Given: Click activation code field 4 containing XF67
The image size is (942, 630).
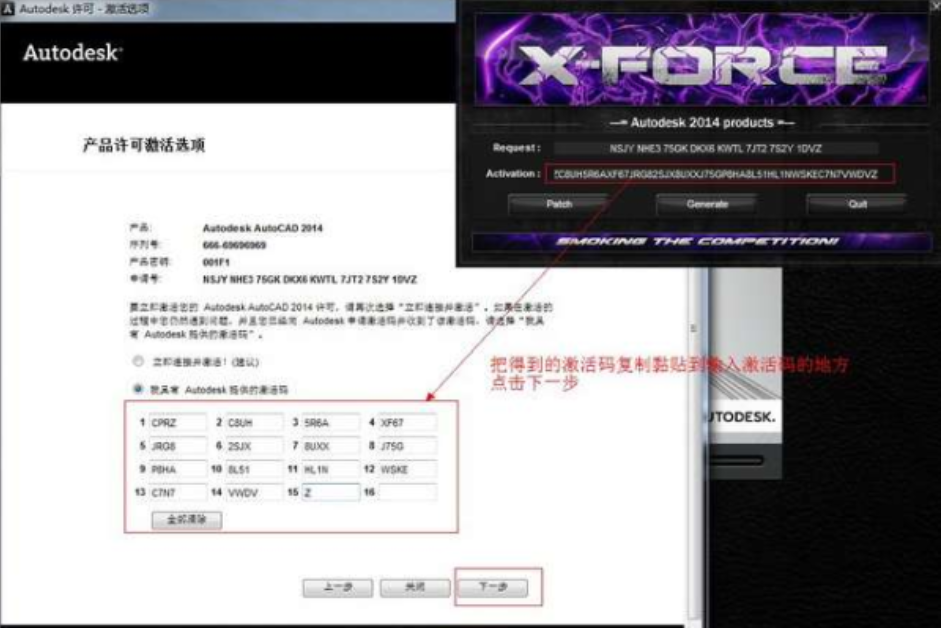Looking at the screenshot, I should (407, 423).
